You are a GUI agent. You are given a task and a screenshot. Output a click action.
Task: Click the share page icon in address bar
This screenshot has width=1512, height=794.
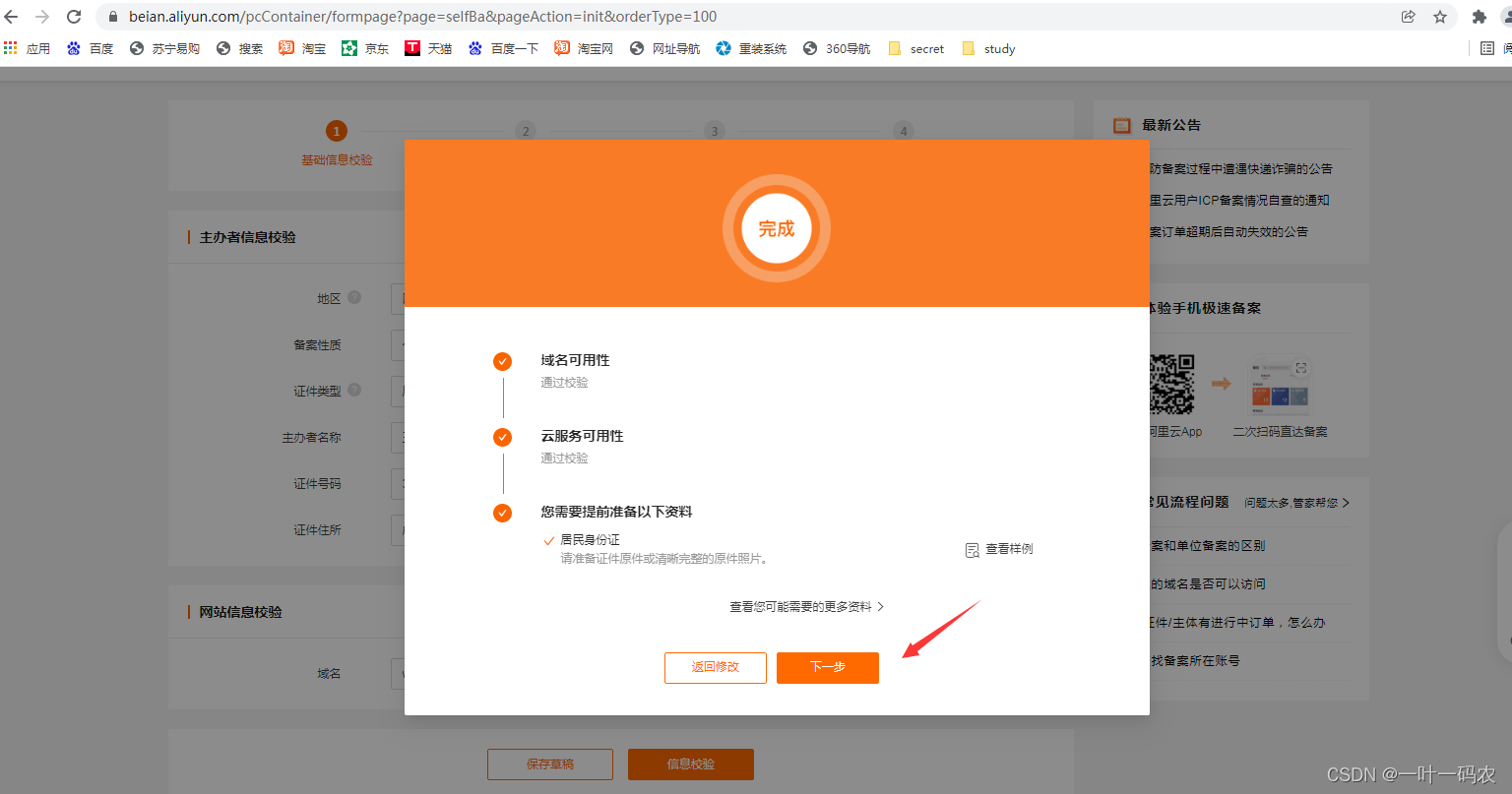(1409, 17)
